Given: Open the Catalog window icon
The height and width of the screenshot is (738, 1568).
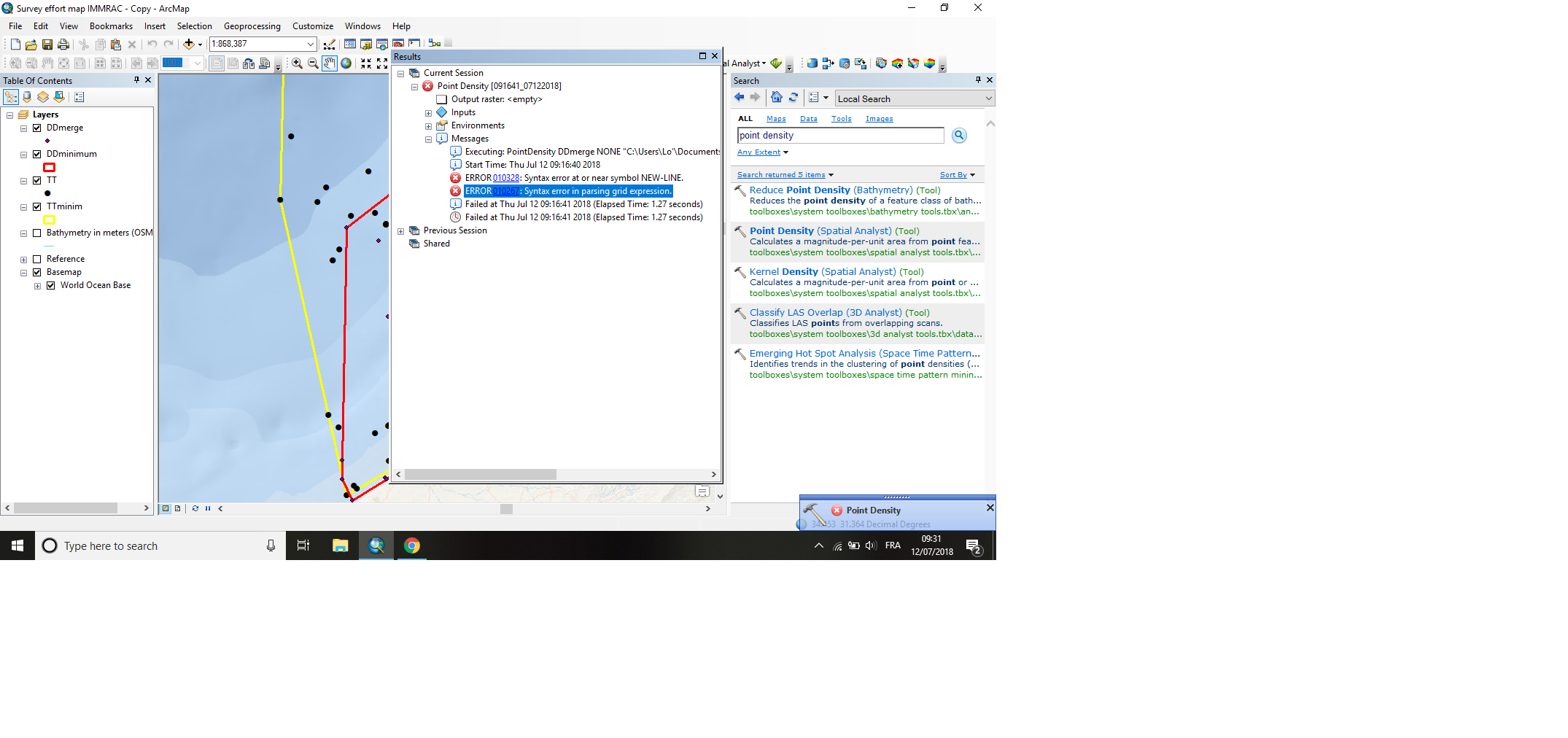Looking at the screenshot, I should 366,44.
